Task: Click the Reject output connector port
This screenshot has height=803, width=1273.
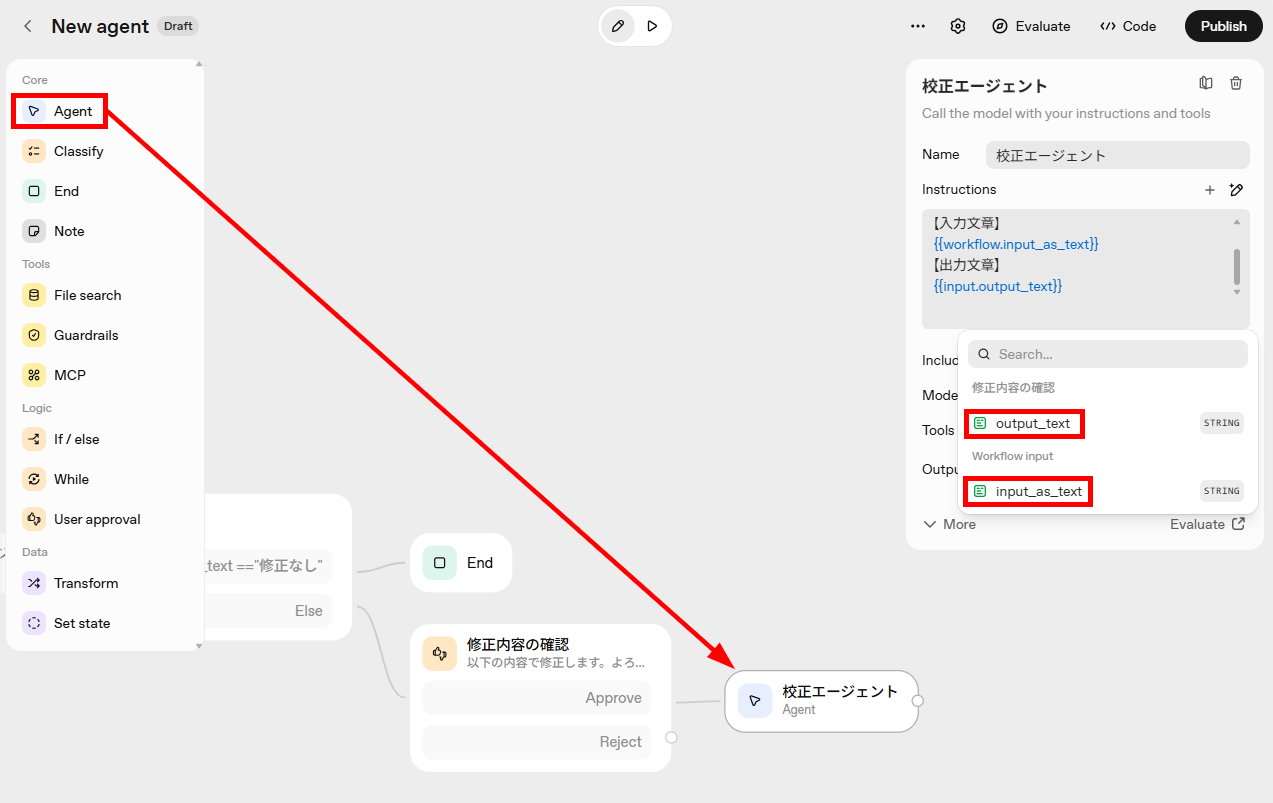Action: [671, 738]
